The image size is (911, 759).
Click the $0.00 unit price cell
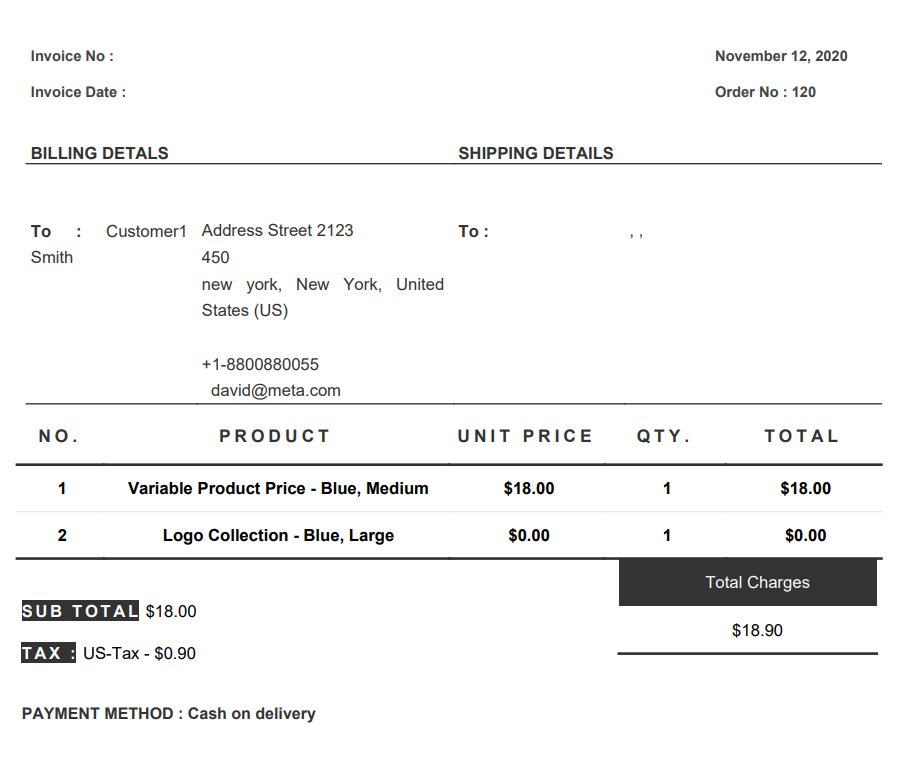[x=529, y=535]
